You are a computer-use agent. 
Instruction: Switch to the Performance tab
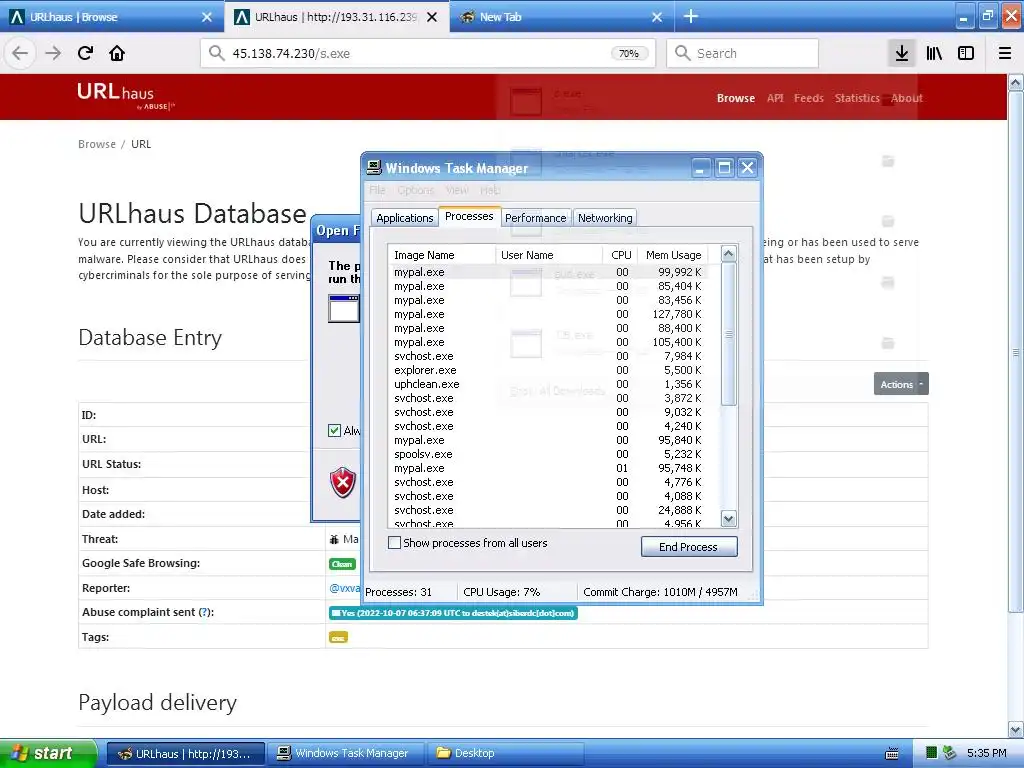[x=536, y=218]
